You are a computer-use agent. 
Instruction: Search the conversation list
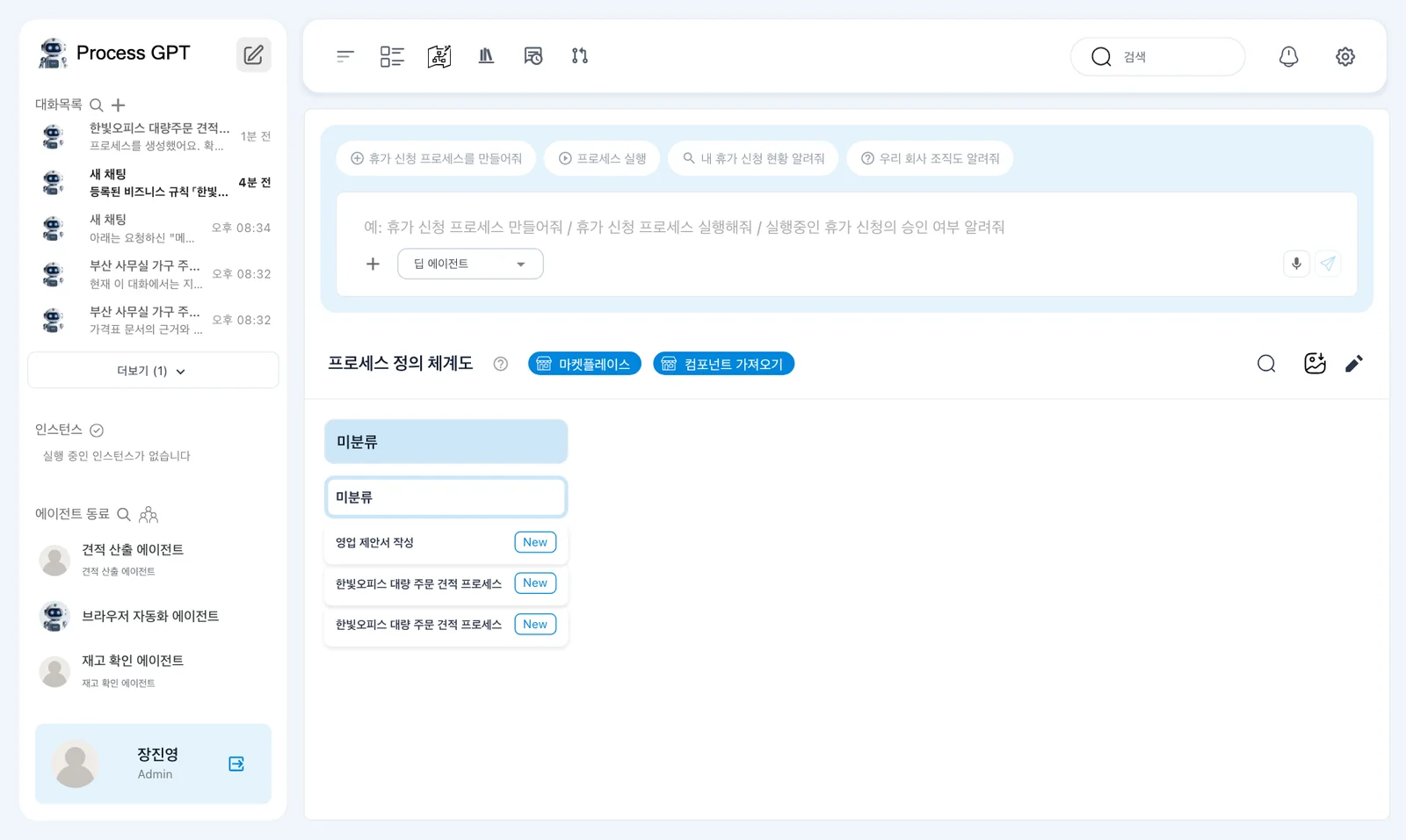click(97, 105)
